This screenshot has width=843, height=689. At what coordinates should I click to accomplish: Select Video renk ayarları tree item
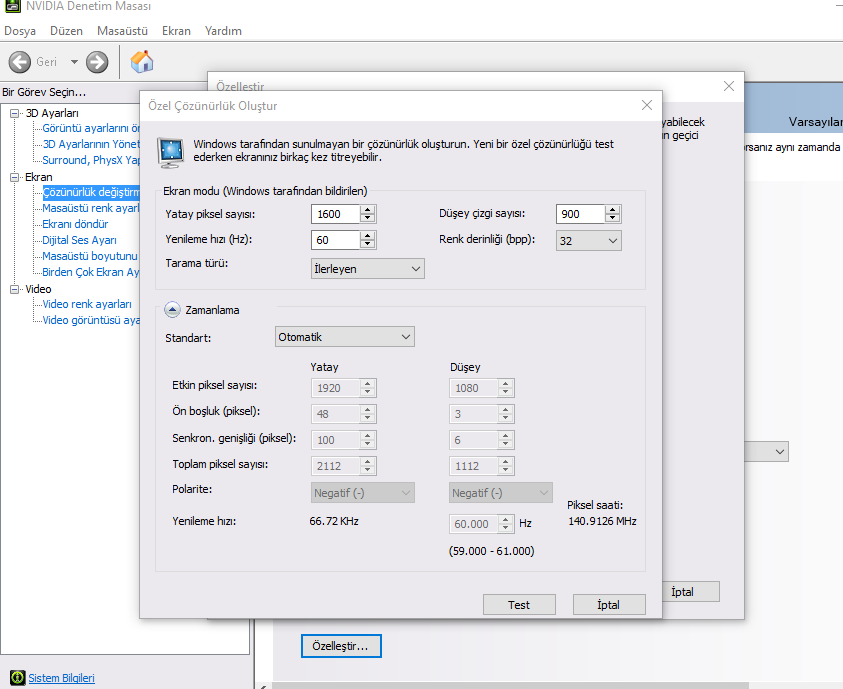click(x=87, y=304)
